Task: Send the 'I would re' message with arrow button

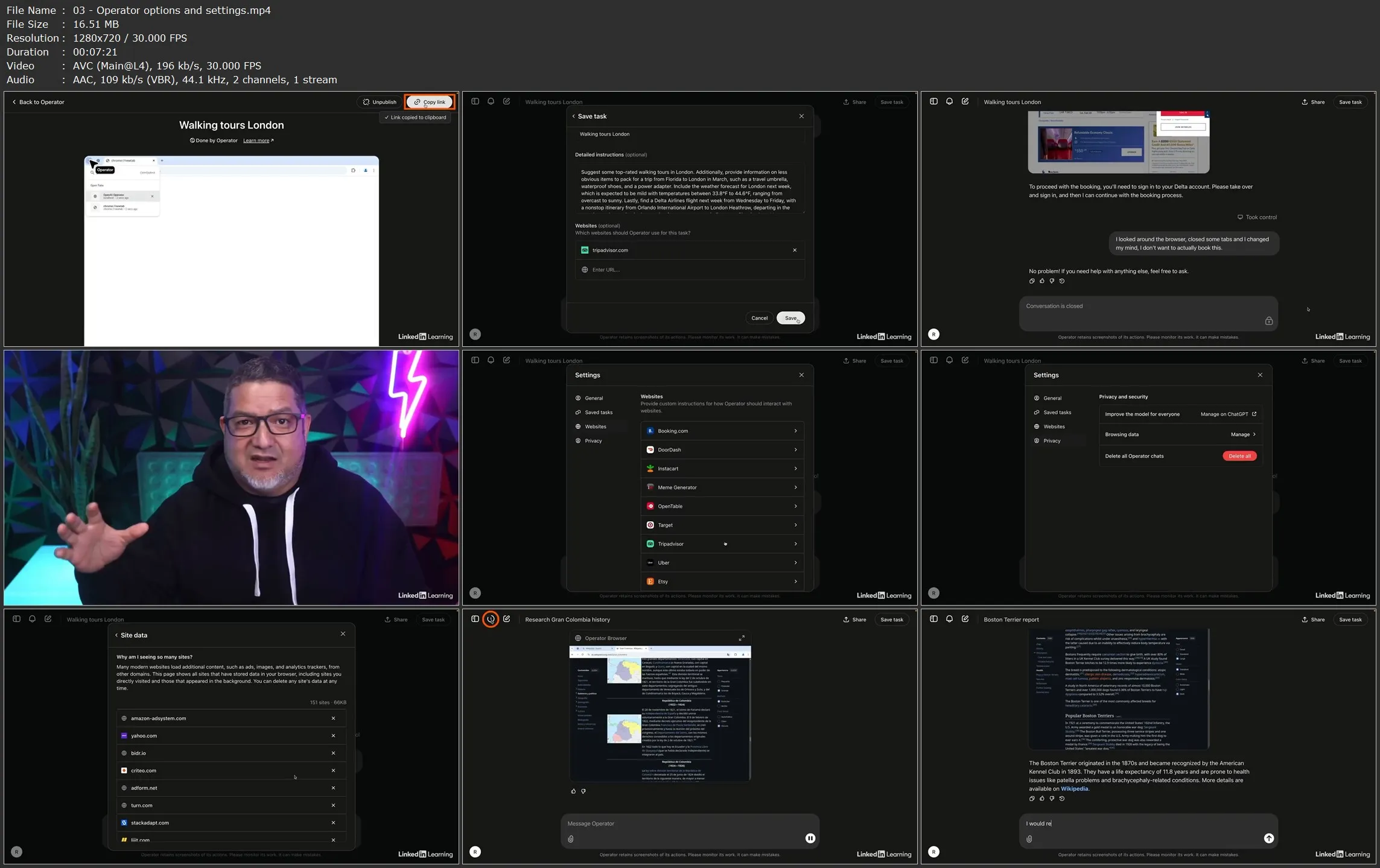Action: 1268,838
